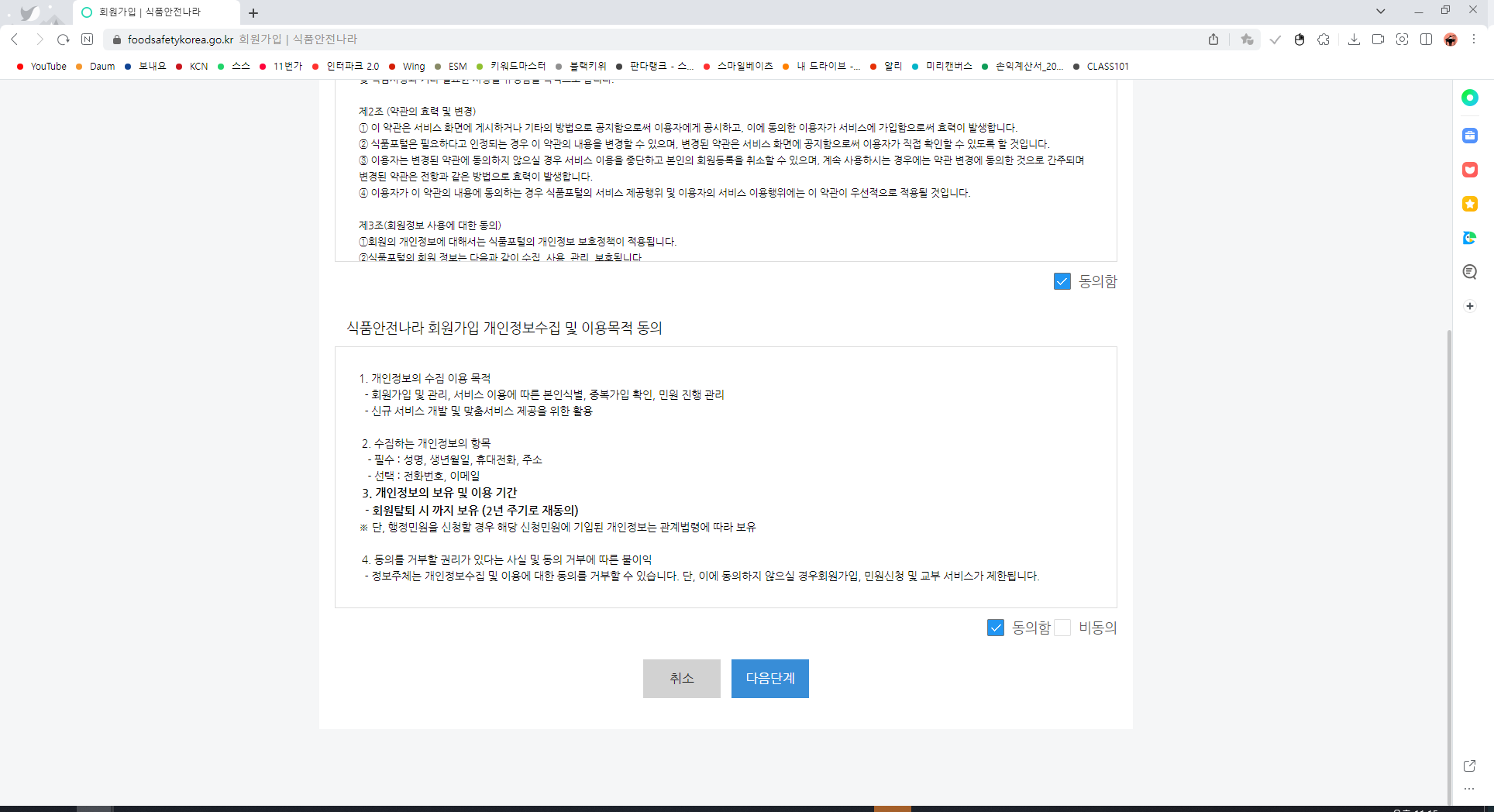Open the blue calendar sidebar icon
This screenshot has width=1494, height=812.
(1470, 136)
